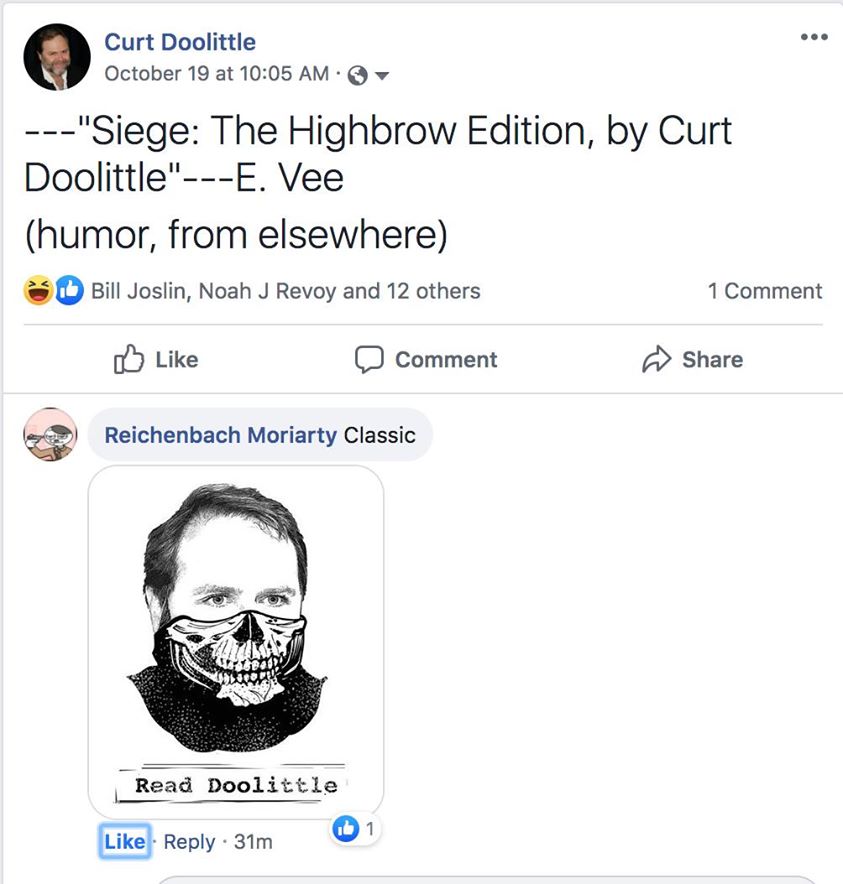Open the Curt Doolittle profile link

(180, 42)
